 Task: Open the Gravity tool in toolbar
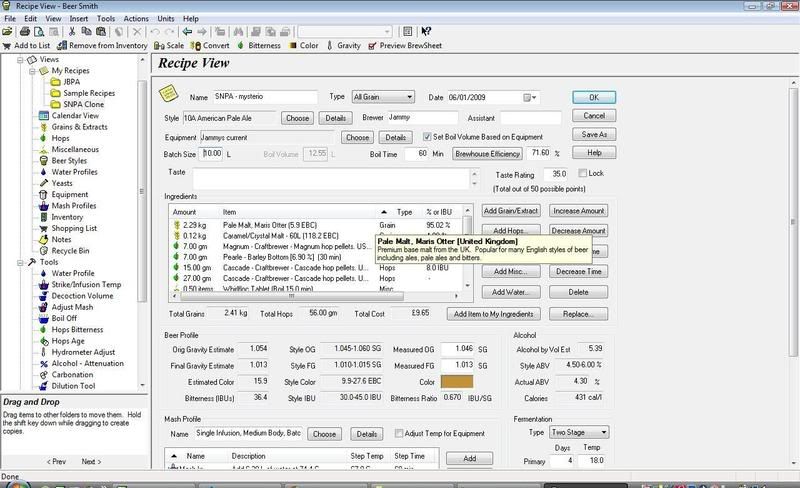[x=344, y=45]
